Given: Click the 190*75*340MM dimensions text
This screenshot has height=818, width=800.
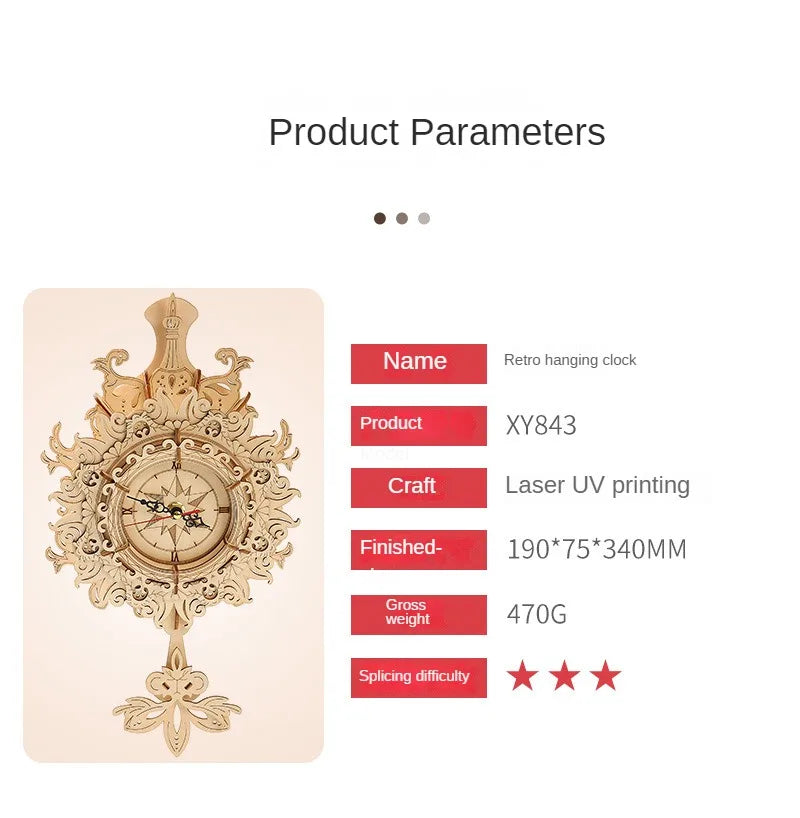Looking at the screenshot, I should point(596,549).
